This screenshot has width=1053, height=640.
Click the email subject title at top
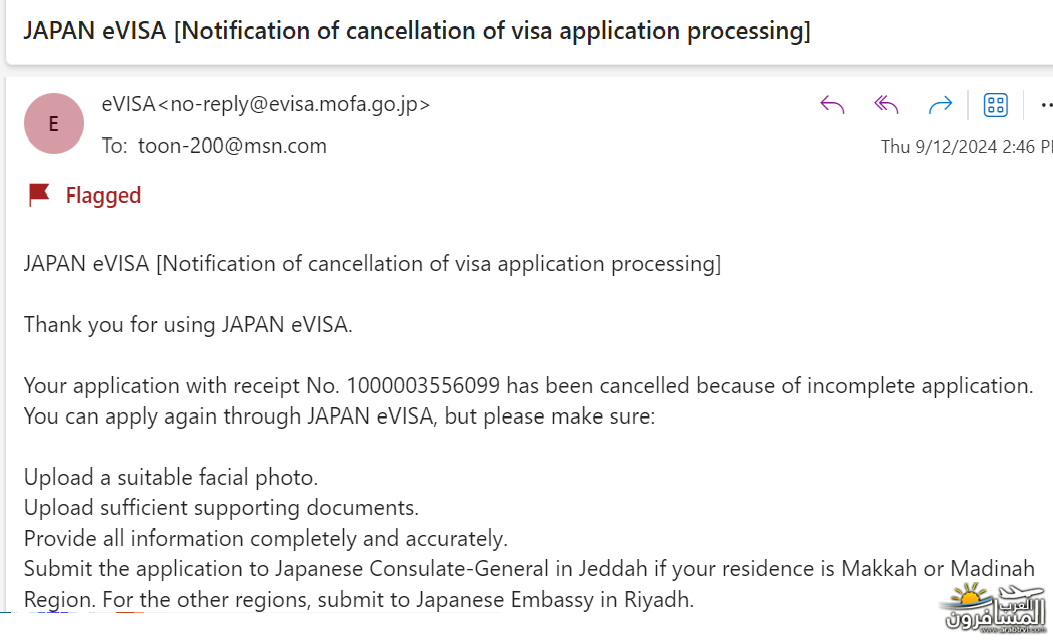pyautogui.click(x=417, y=31)
